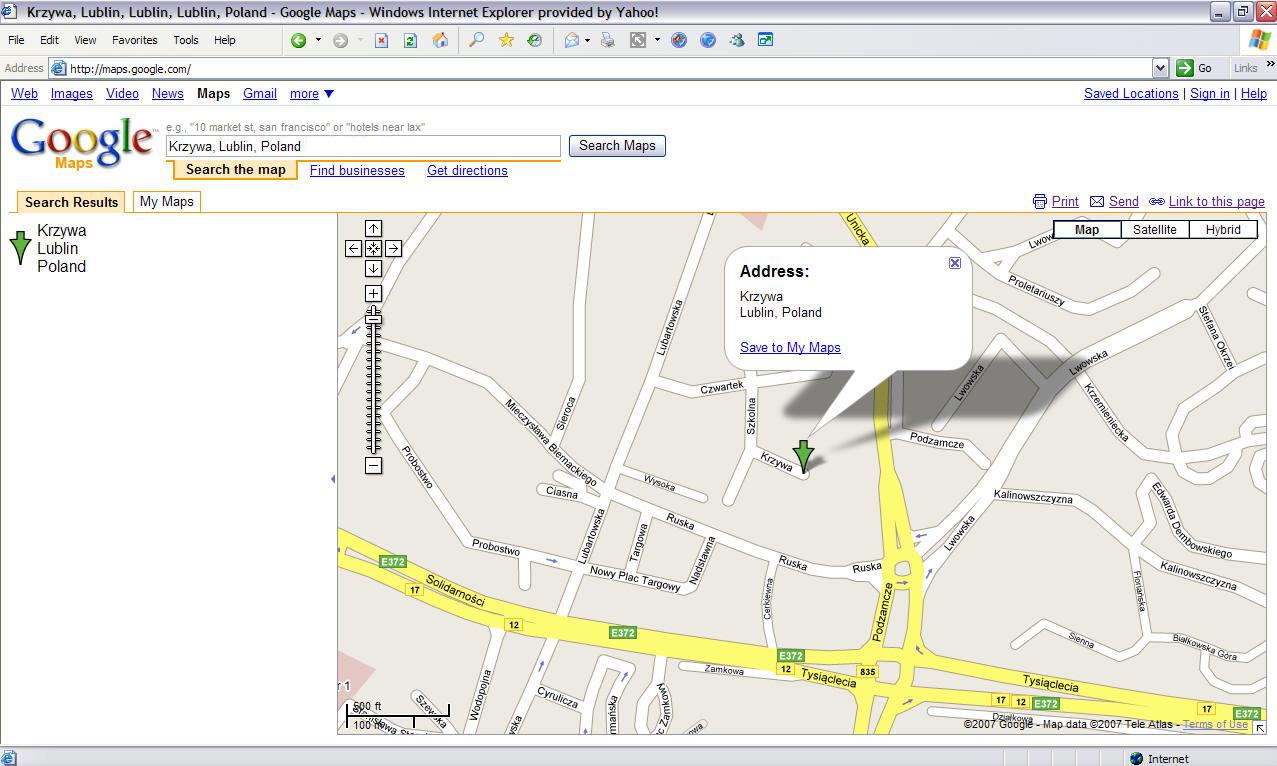Go to the browser Home page
Image resolution: width=1277 pixels, height=766 pixels.
440,40
